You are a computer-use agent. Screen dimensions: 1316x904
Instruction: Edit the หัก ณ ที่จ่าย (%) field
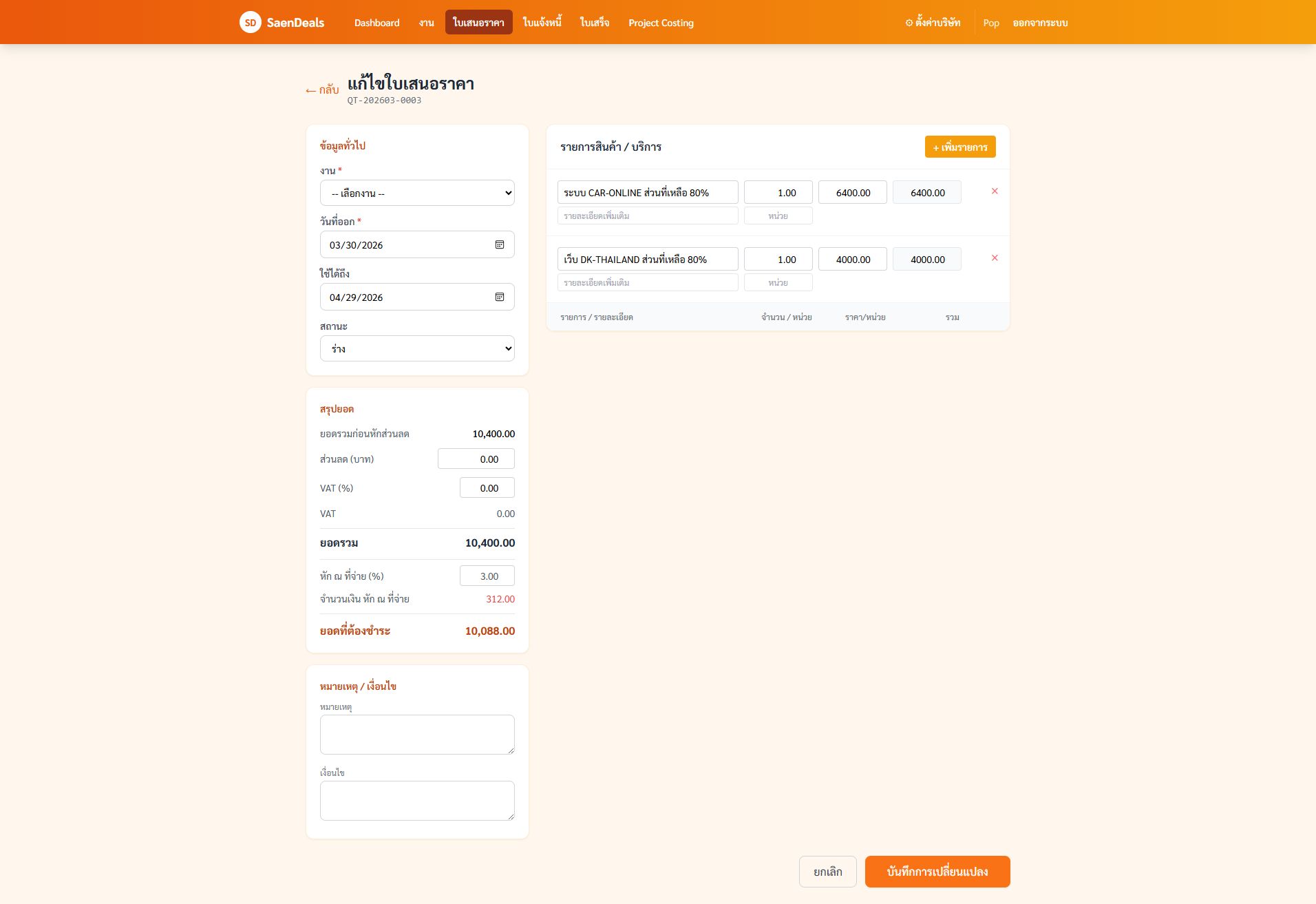tap(487, 576)
